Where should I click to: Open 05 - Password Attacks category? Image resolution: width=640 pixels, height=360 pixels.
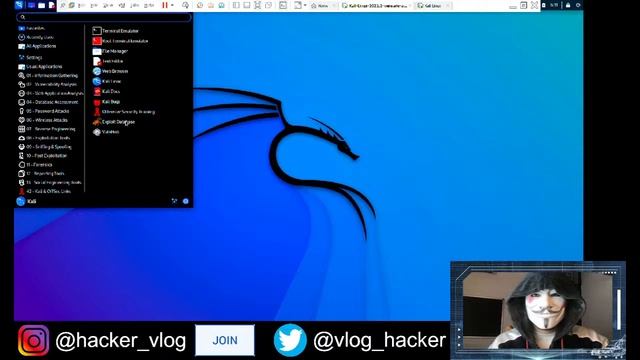[x=44, y=111]
